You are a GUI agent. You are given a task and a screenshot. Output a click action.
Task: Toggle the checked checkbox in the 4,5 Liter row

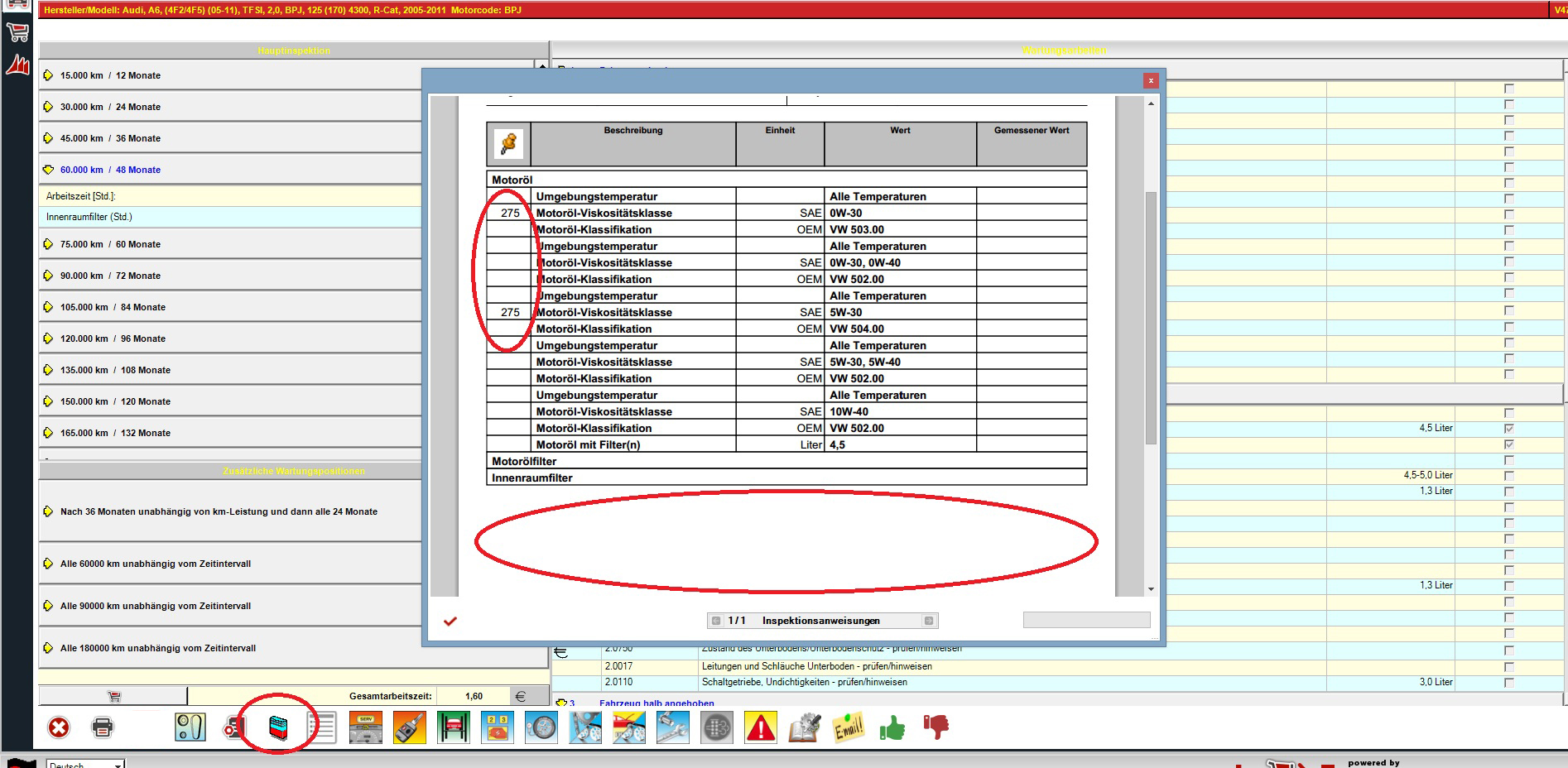point(1509,428)
